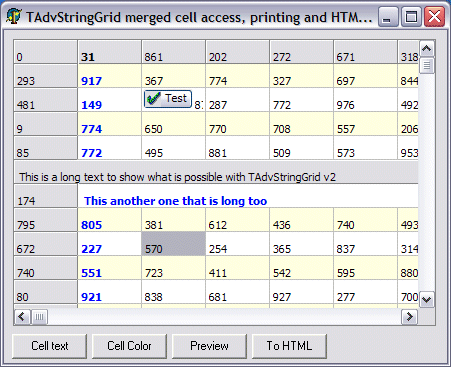Screen dimensions: 451x367
Task: Select the bold blue cell 149
Action: [x=110, y=100]
